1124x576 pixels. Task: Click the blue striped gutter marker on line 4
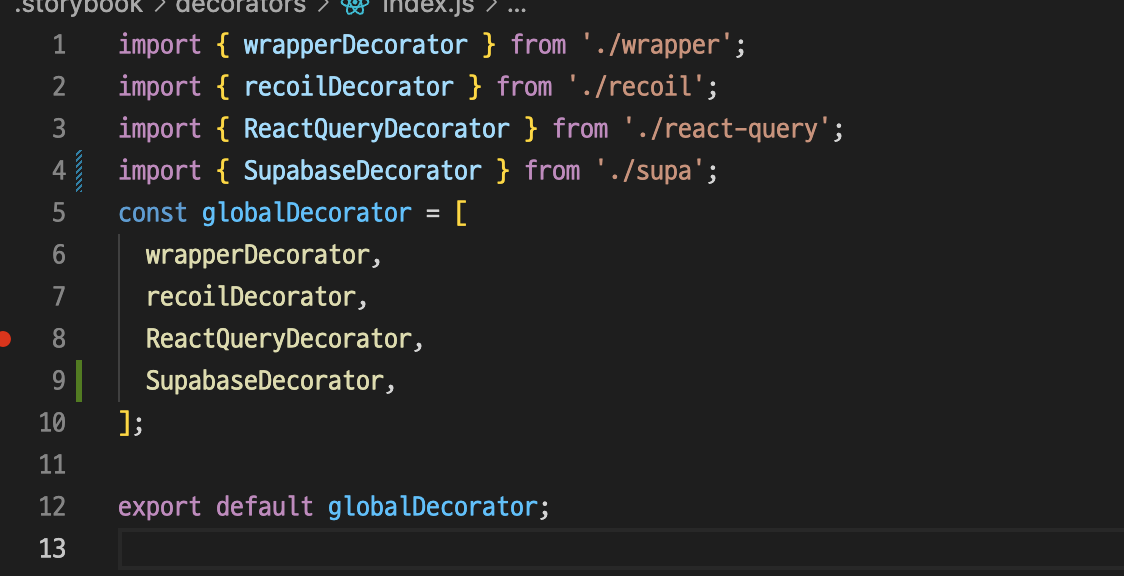click(79, 171)
